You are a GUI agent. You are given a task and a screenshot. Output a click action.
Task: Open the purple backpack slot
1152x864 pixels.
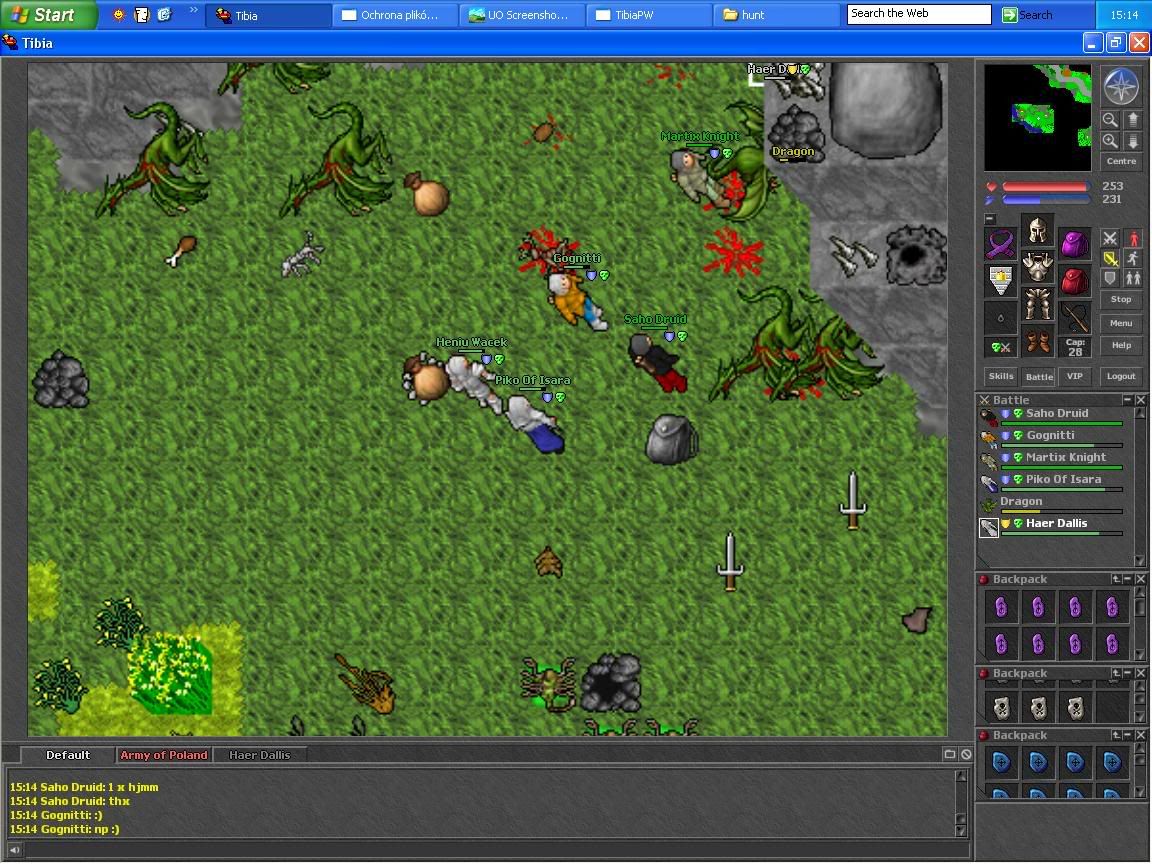pyautogui.click(x=1074, y=244)
